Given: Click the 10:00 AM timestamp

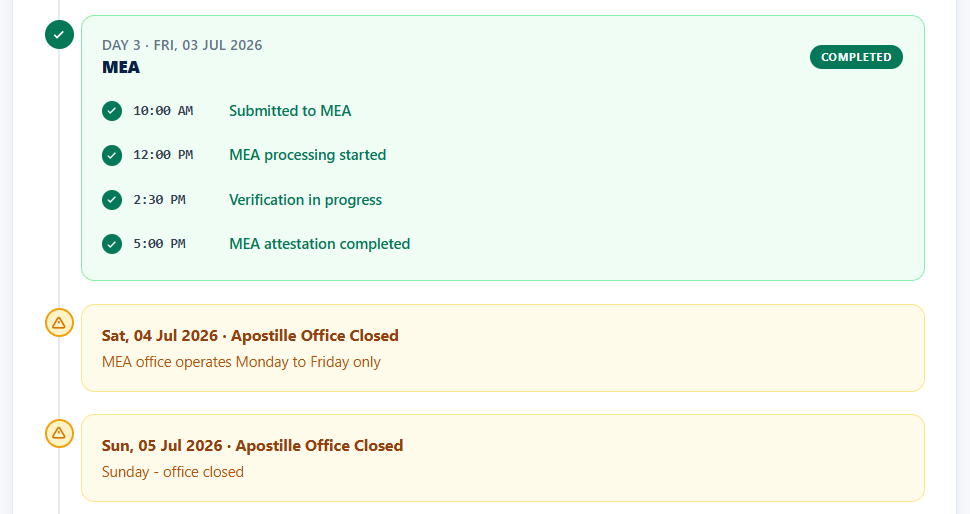Looking at the screenshot, I should point(163,111).
